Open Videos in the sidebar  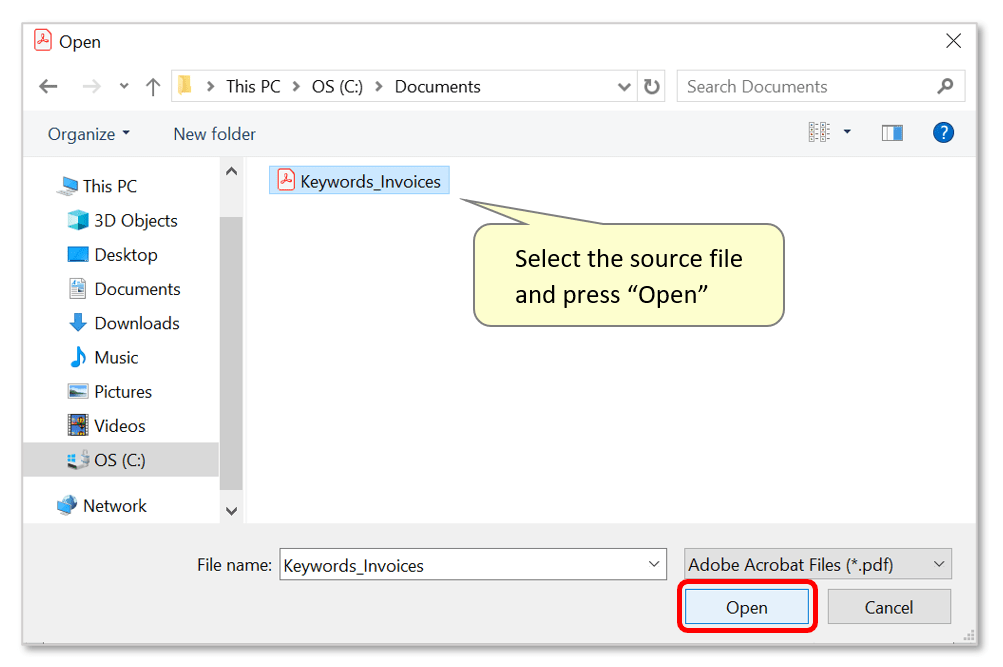pos(107,426)
